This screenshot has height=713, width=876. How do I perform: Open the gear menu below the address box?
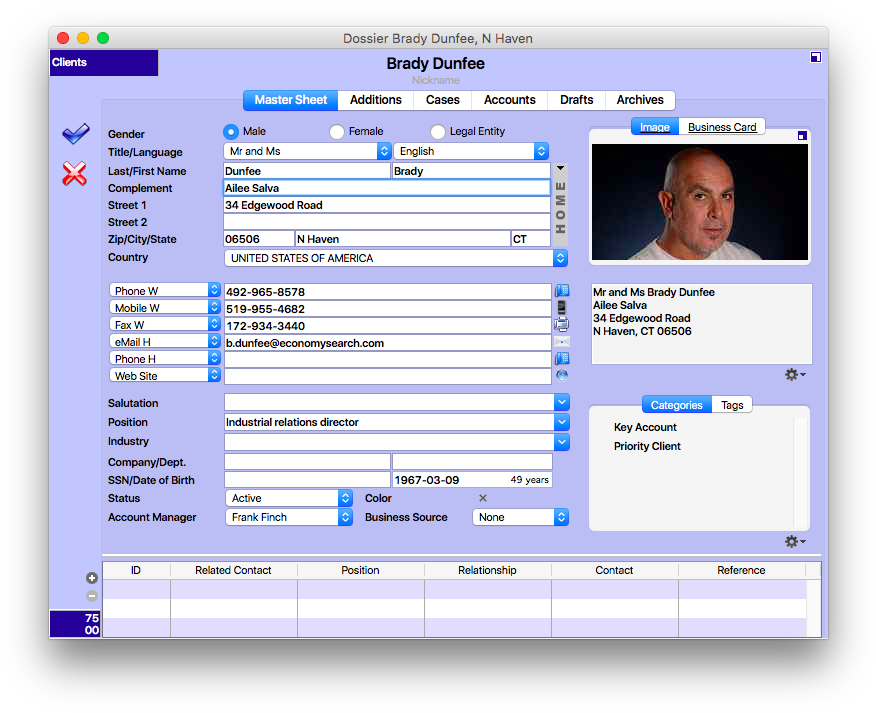(x=795, y=374)
